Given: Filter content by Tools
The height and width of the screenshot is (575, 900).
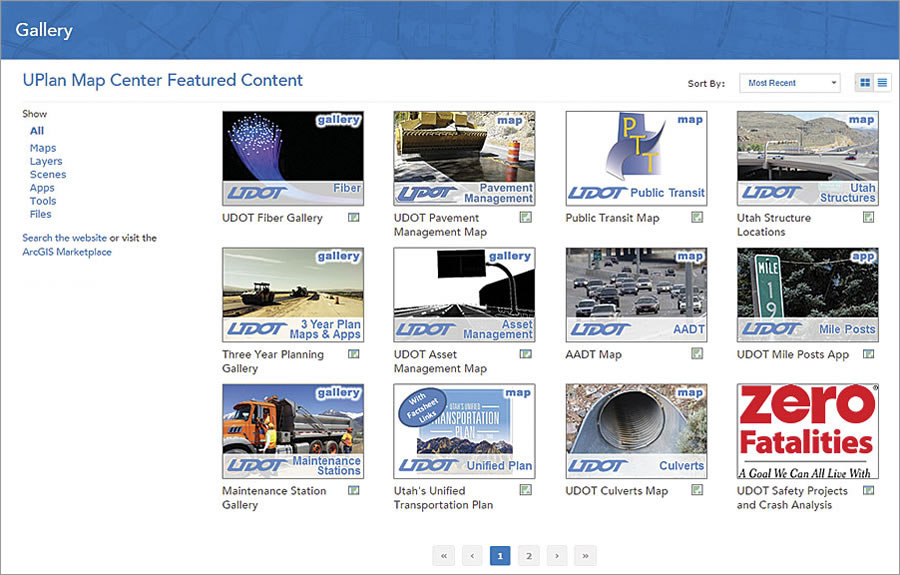Looking at the screenshot, I should pos(43,201).
